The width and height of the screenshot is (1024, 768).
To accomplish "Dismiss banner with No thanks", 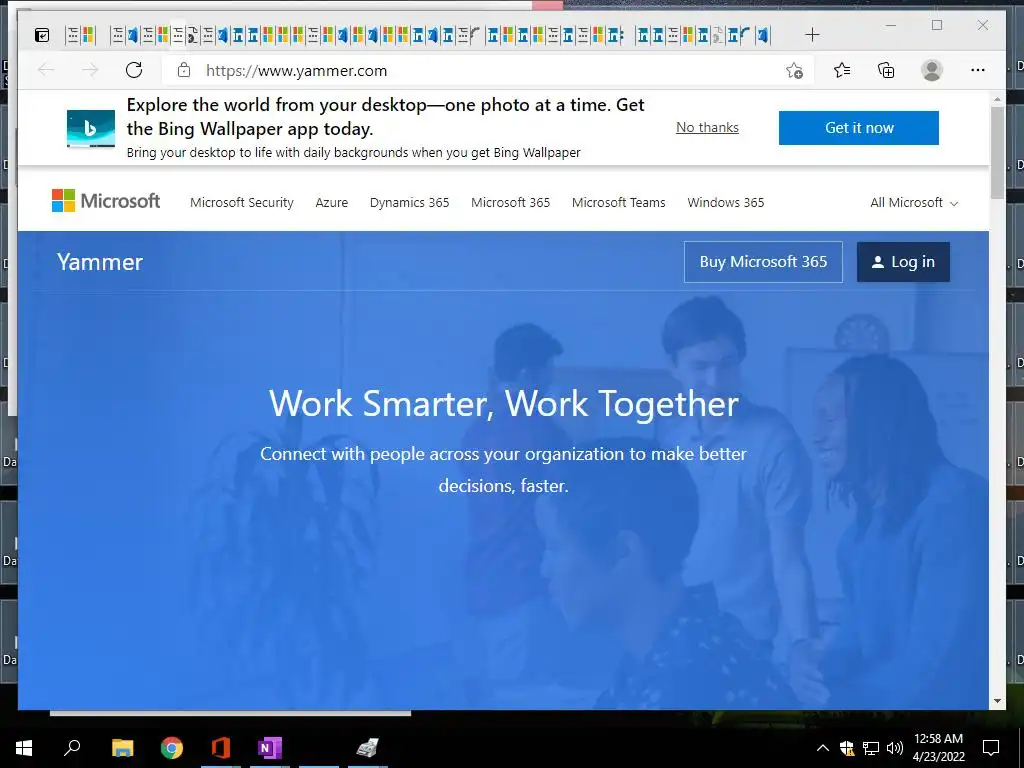I will point(707,127).
